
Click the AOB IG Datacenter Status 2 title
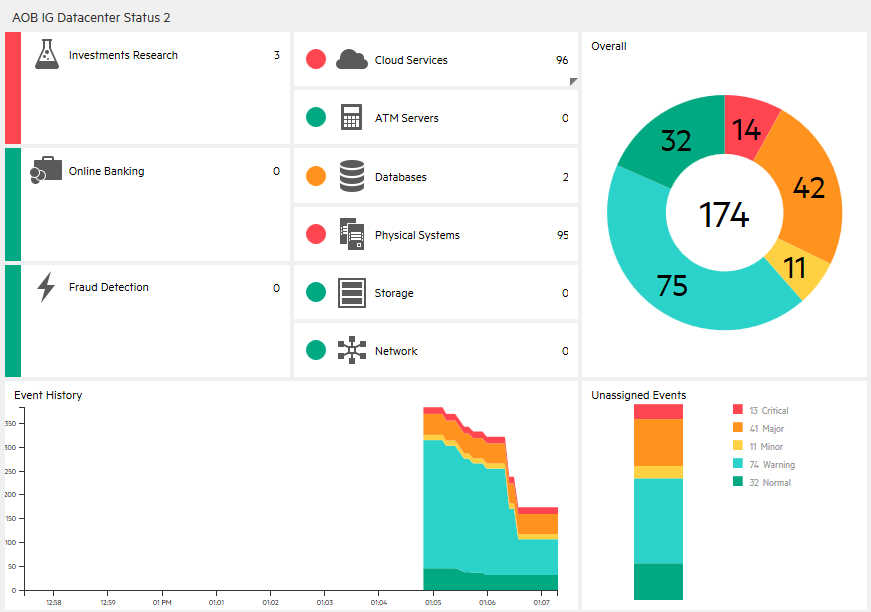(91, 18)
